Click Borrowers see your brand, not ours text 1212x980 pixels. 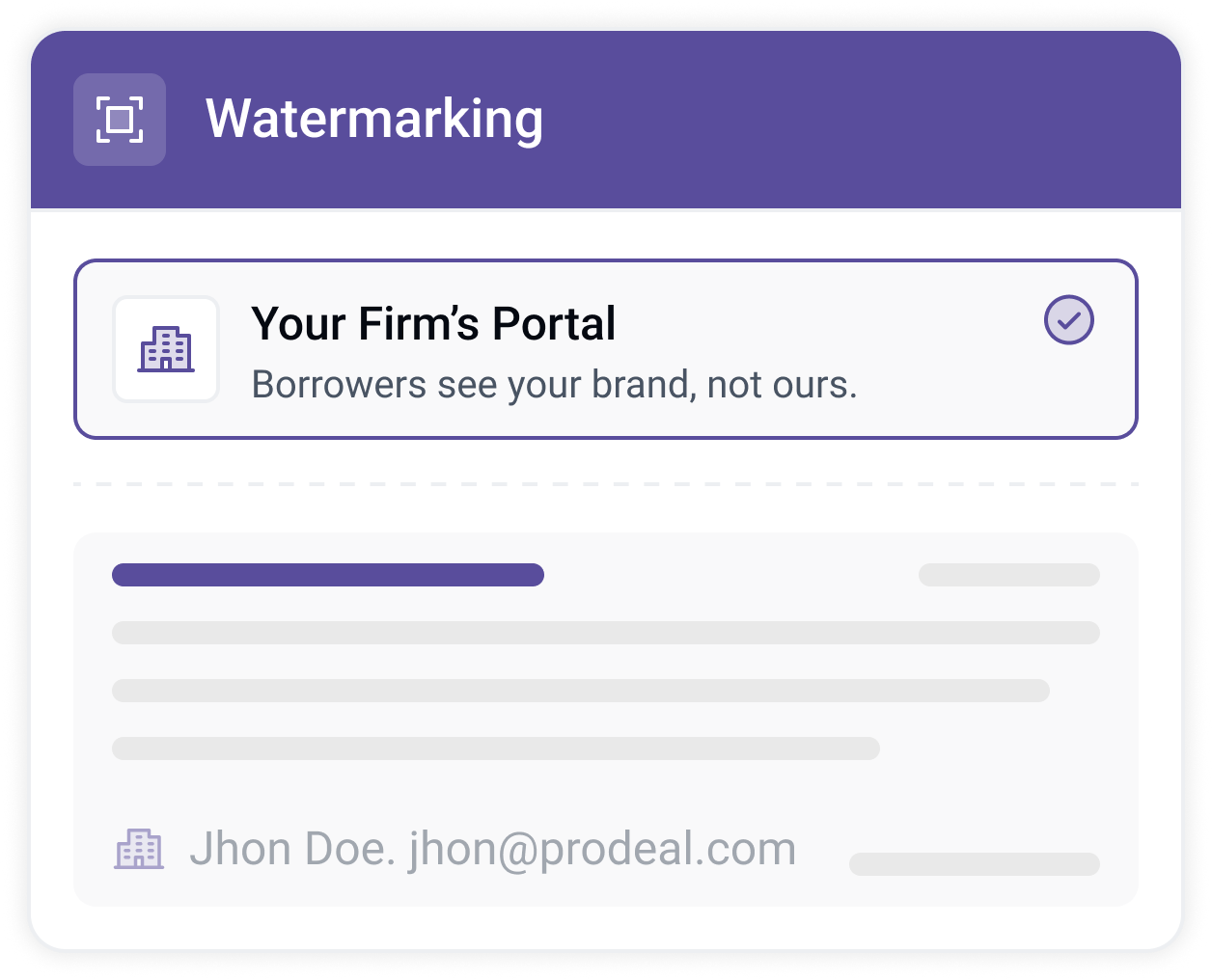[x=554, y=385]
